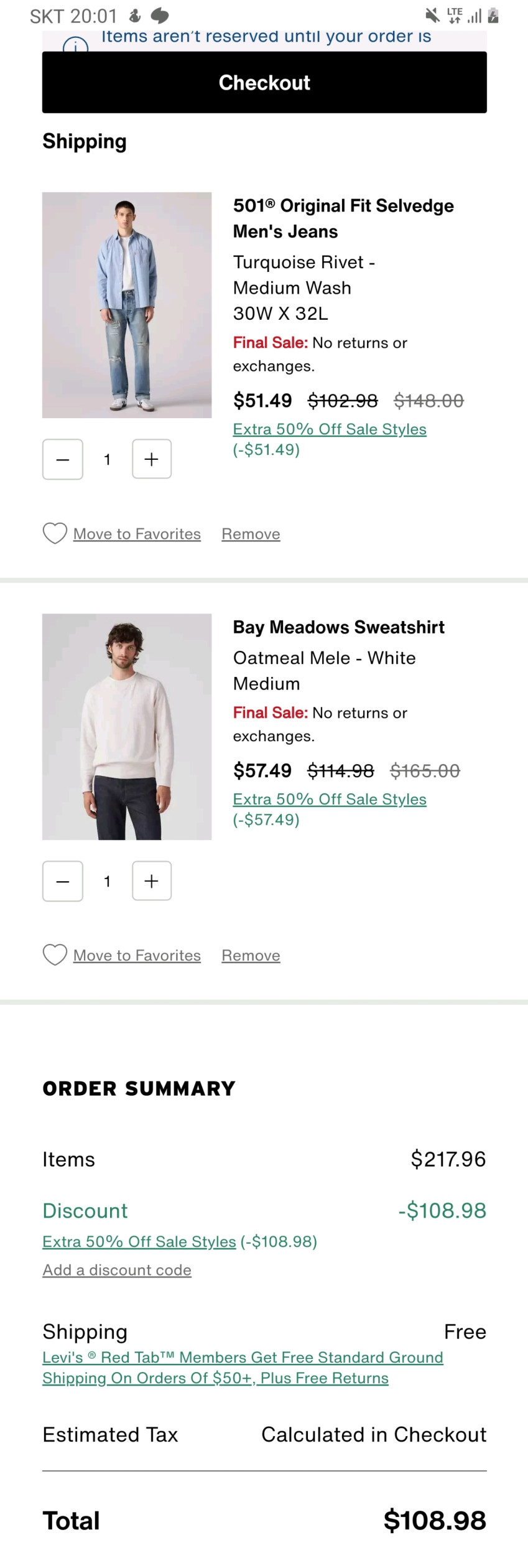
Task: Tap the info icon beside reservation notice
Action: tap(75, 45)
